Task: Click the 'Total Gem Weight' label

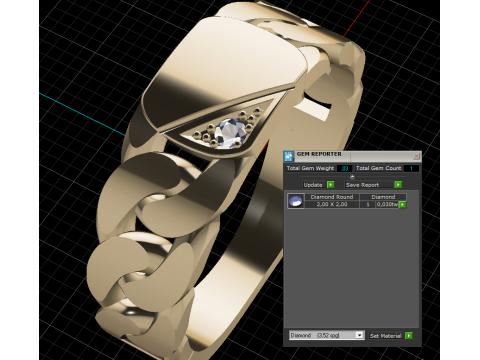Action: tap(310, 168)
